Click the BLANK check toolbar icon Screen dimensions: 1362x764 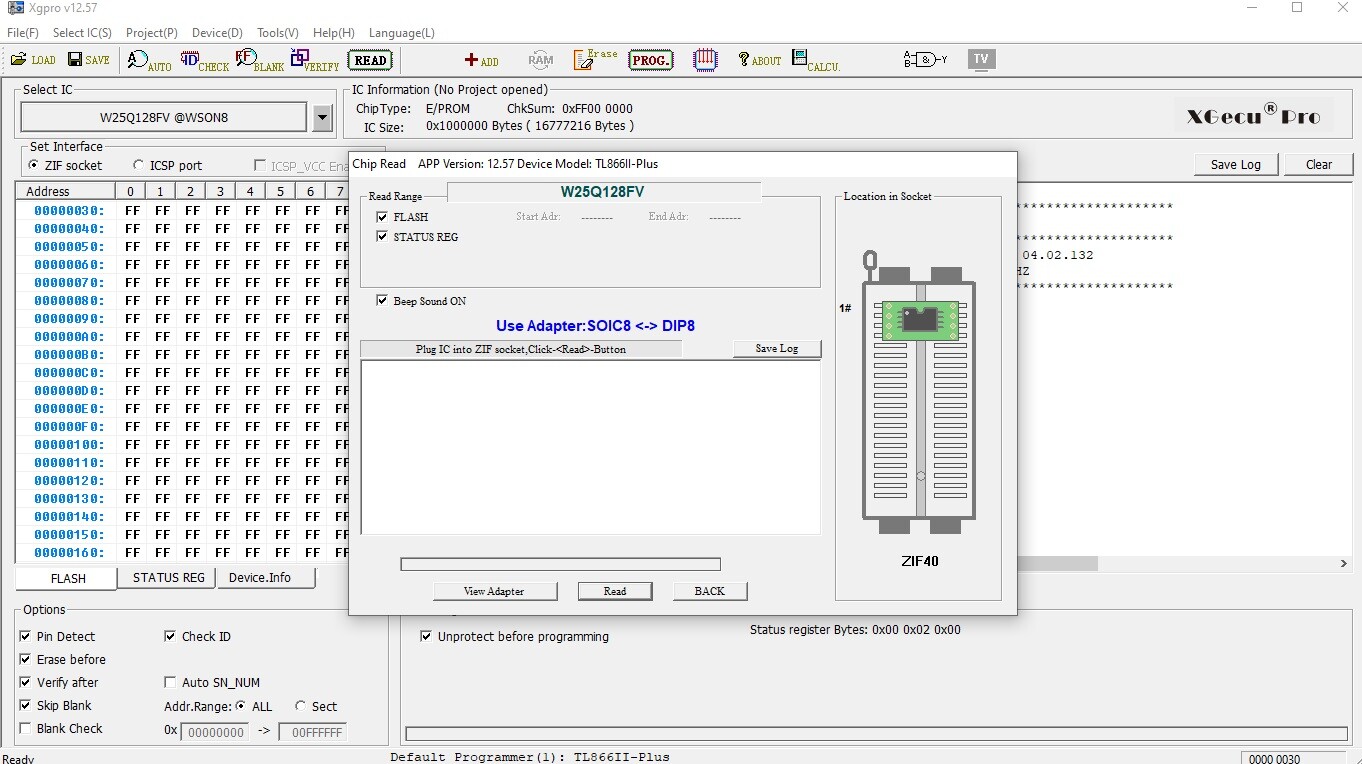pyautogui.click(x=259, y=61)
